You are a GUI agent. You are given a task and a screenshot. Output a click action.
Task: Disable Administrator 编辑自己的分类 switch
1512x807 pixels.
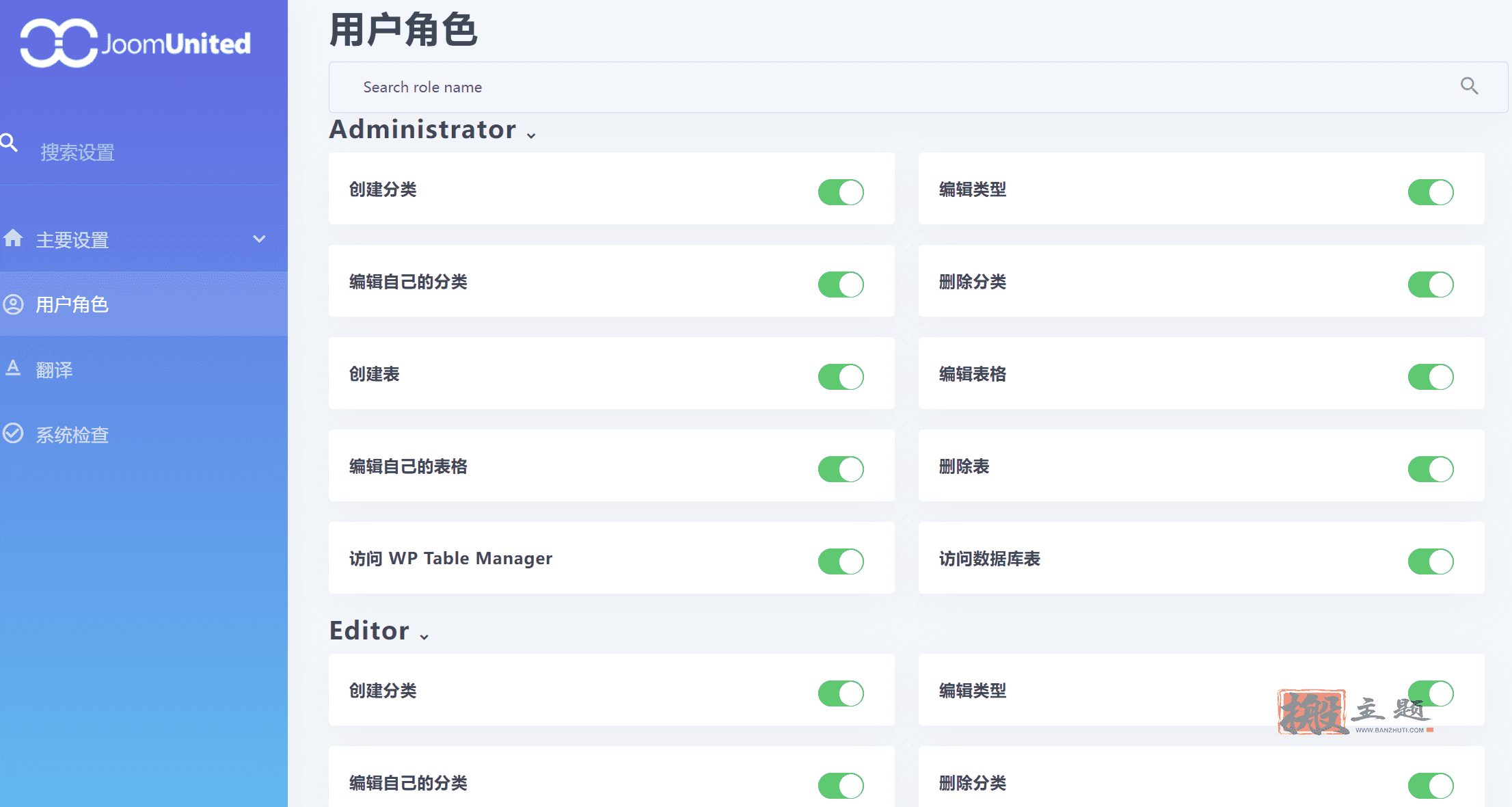tap(841, 285)
